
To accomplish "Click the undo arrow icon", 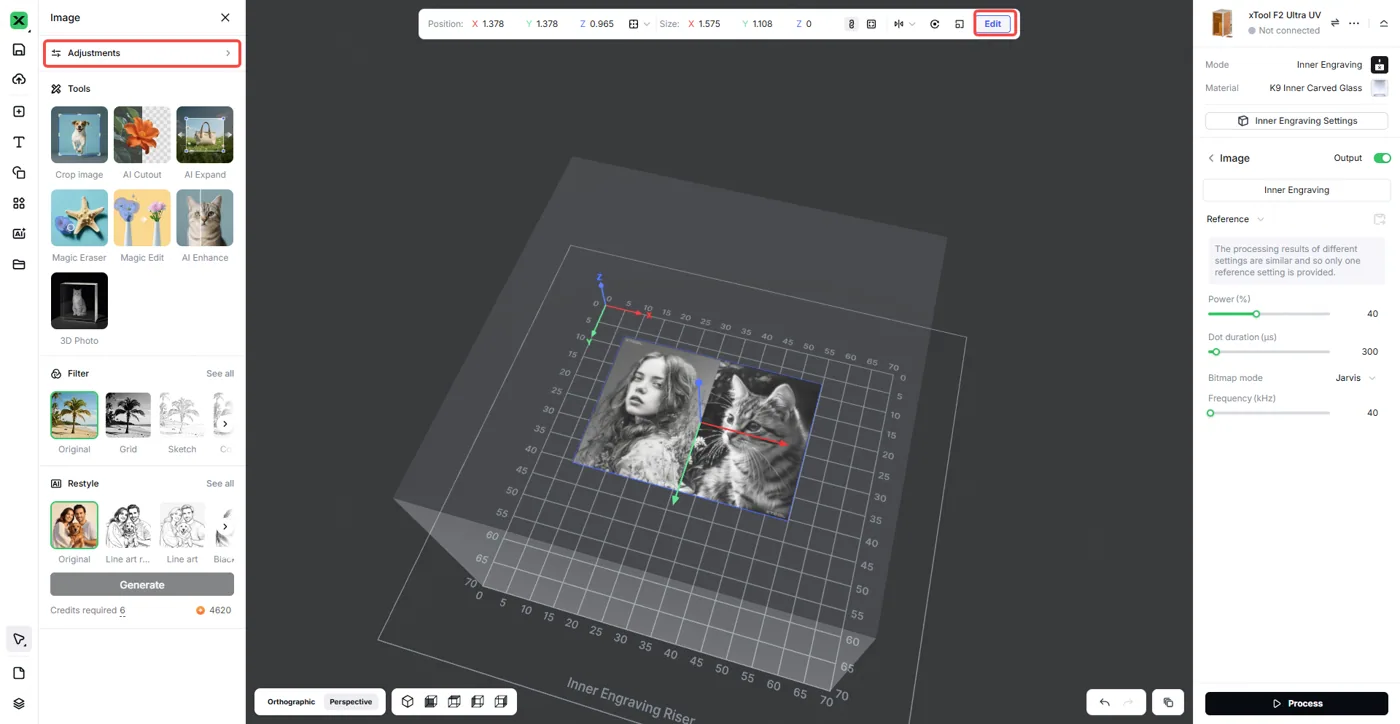I will coord(1104,702).
